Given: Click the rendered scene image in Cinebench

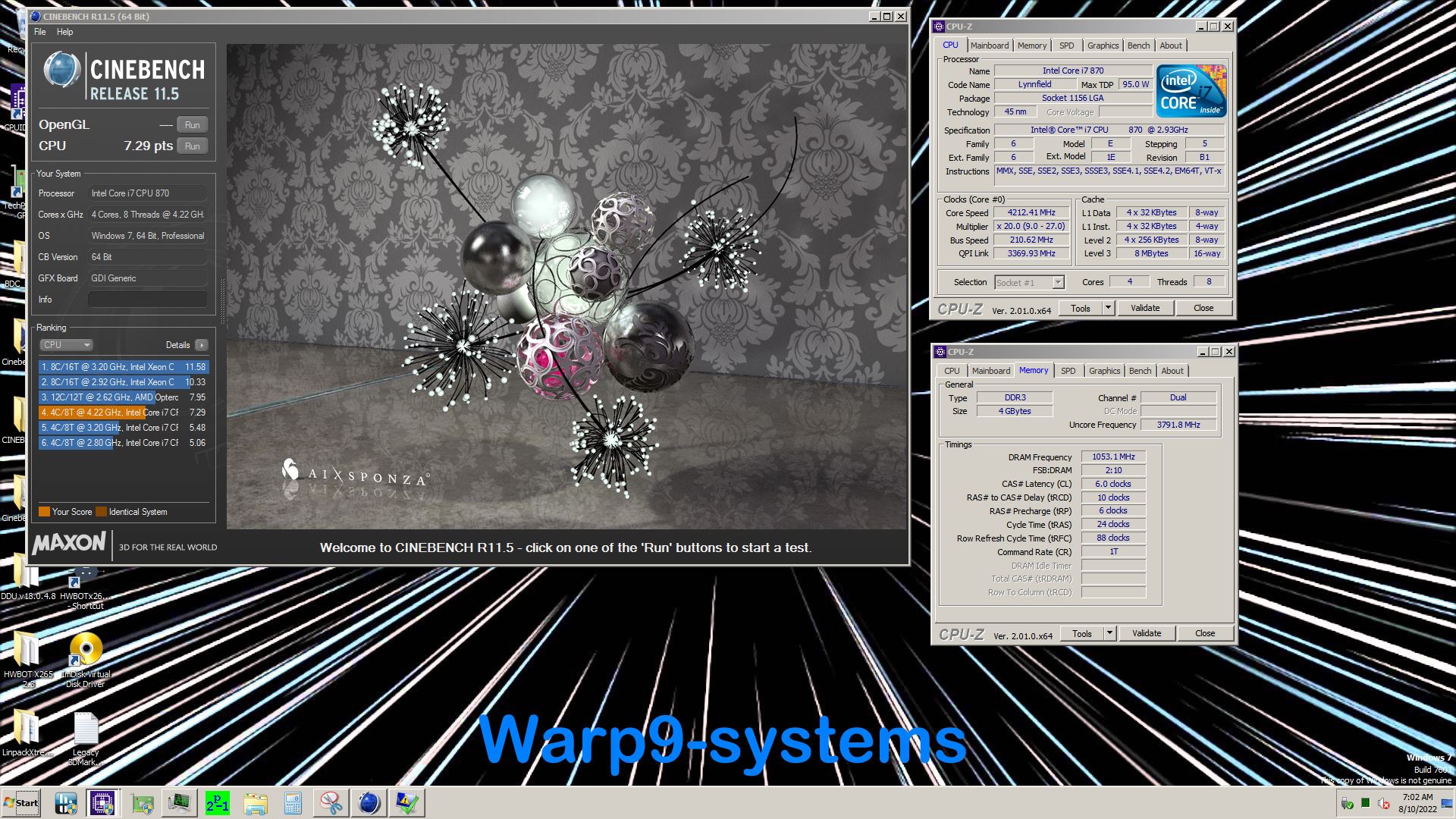Looking at the screenshot, I should 566,287.
